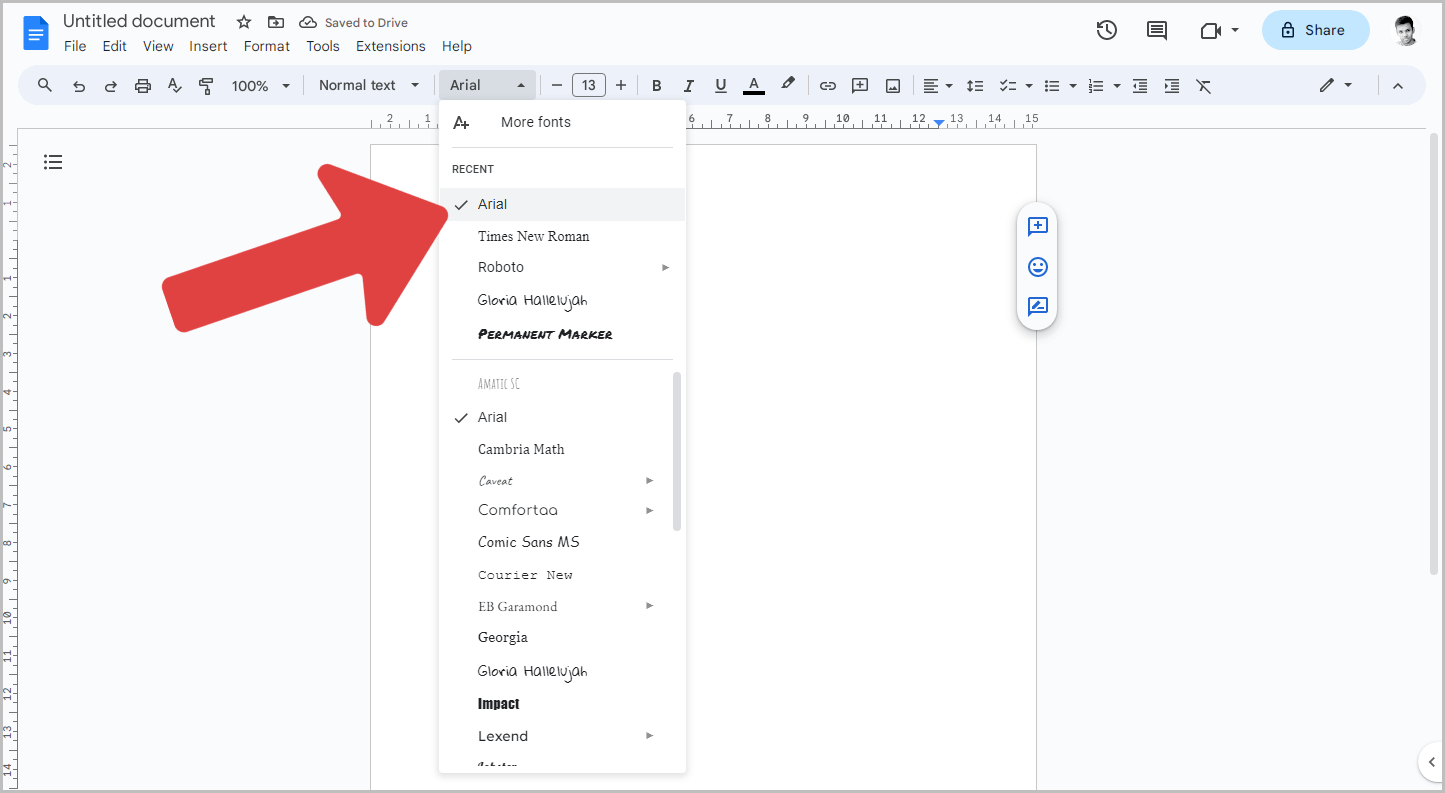Suggest edits from the side panel
The width and height of the screenshot is (1445, 793).
(x=1037, y=307)
